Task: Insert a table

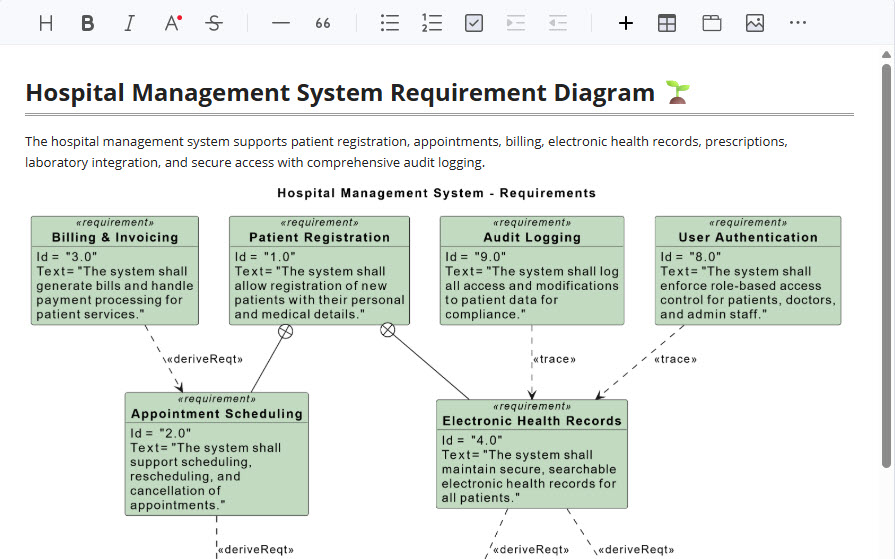Action: pyautogui.click(x=667, y=23)
